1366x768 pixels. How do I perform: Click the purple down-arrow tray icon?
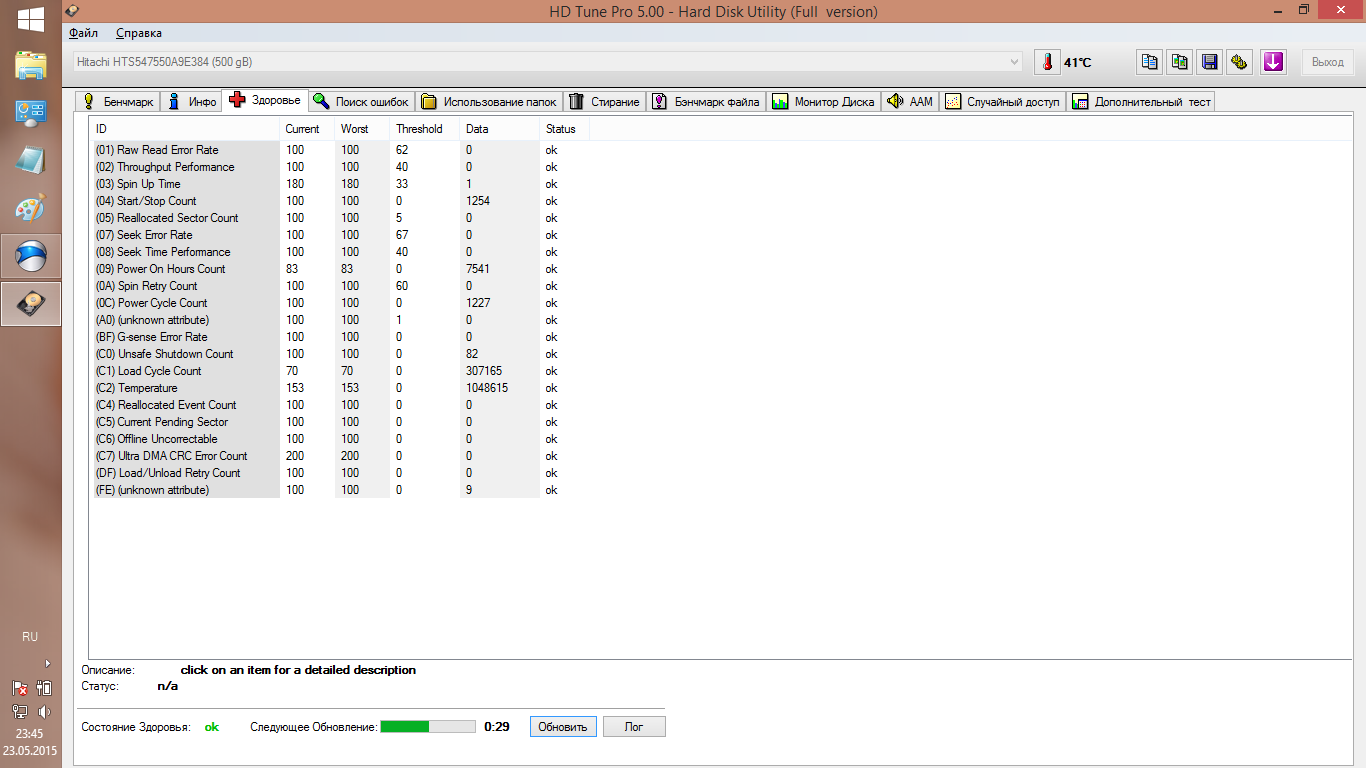click(1273, 62)
